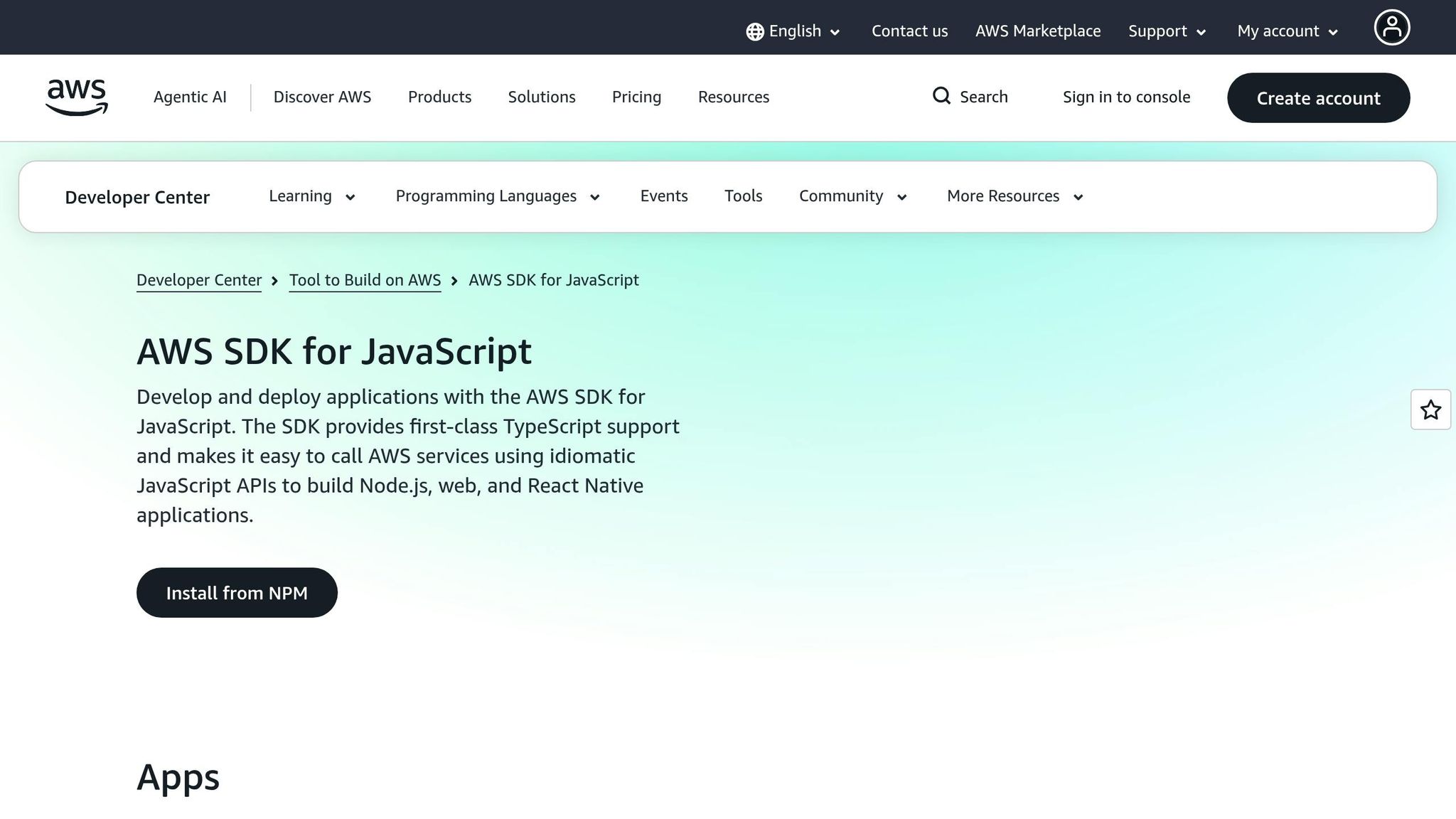Expand the Community menu
The width and height of the screenshot is (1456, 819).
tap(853, 196)
